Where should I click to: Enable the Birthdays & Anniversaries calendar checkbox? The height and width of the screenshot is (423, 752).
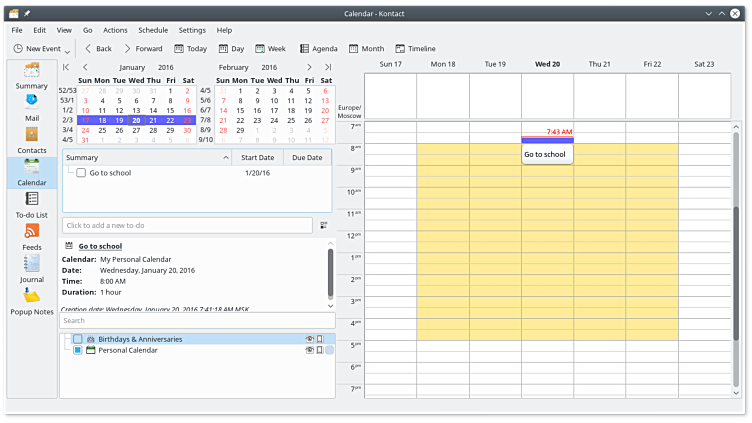78,339
